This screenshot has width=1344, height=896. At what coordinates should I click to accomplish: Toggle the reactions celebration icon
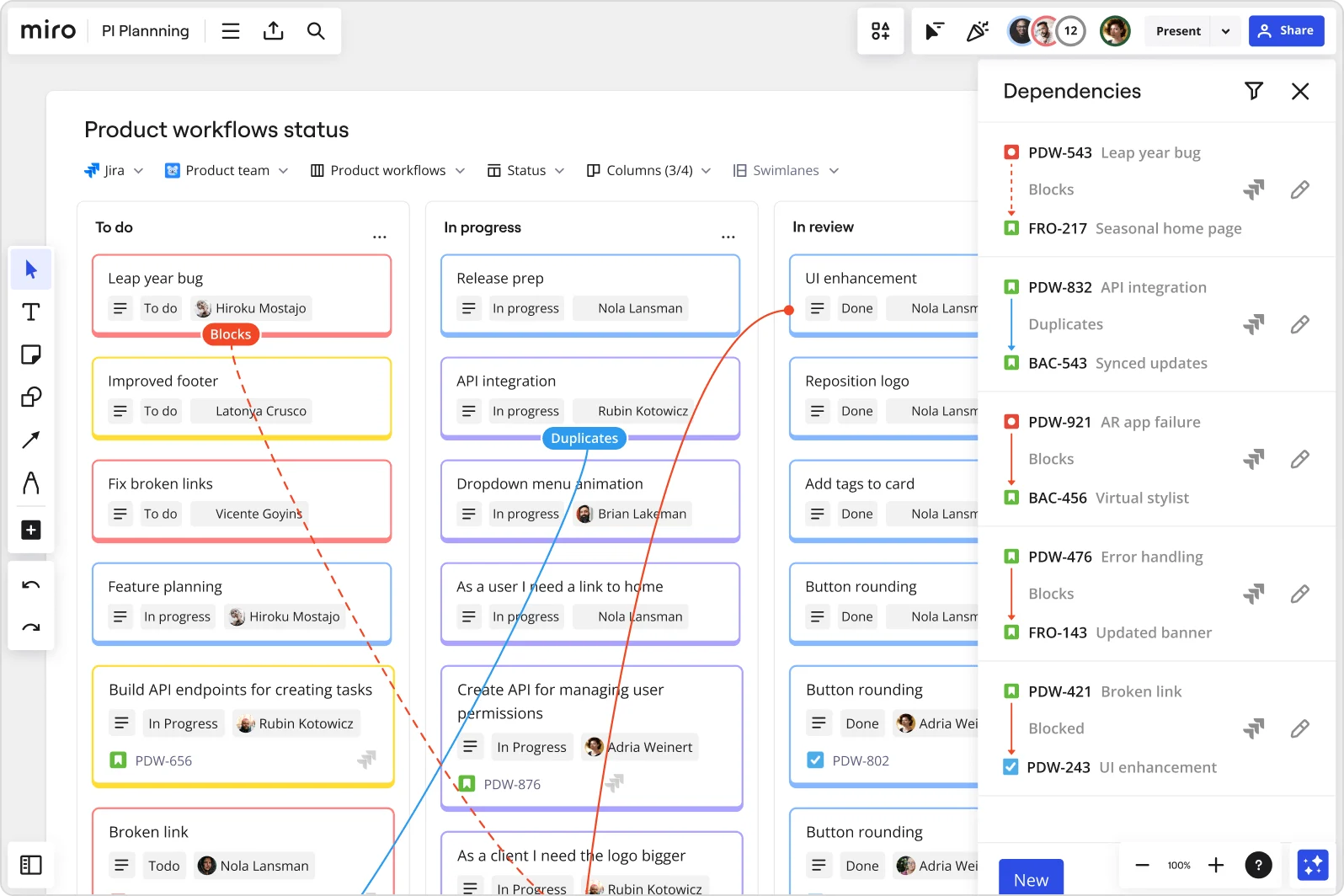pos(977,31)
